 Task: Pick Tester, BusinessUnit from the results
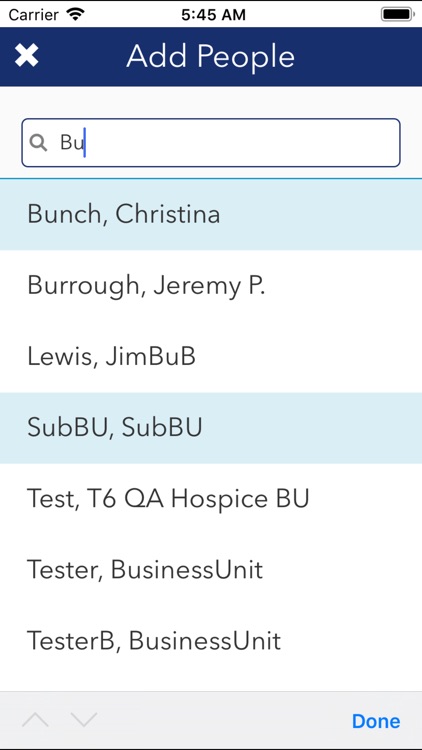211,570
